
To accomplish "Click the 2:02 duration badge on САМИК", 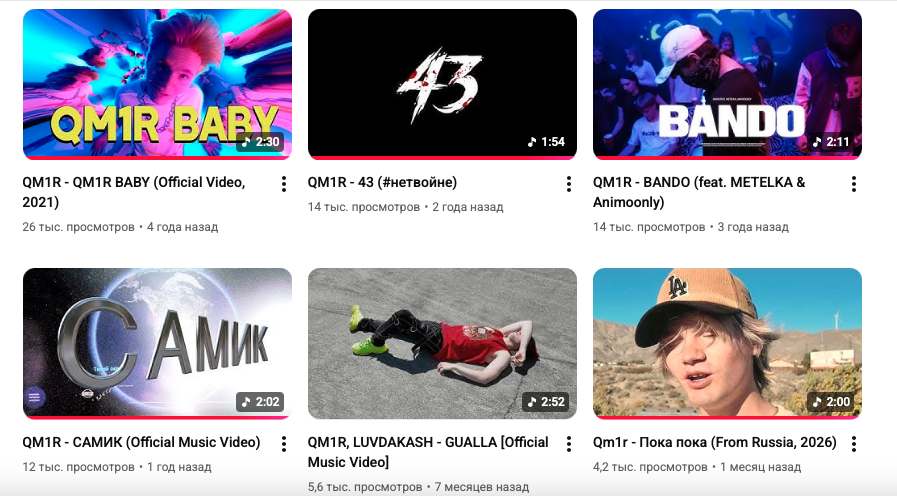I will click(260, 402).
